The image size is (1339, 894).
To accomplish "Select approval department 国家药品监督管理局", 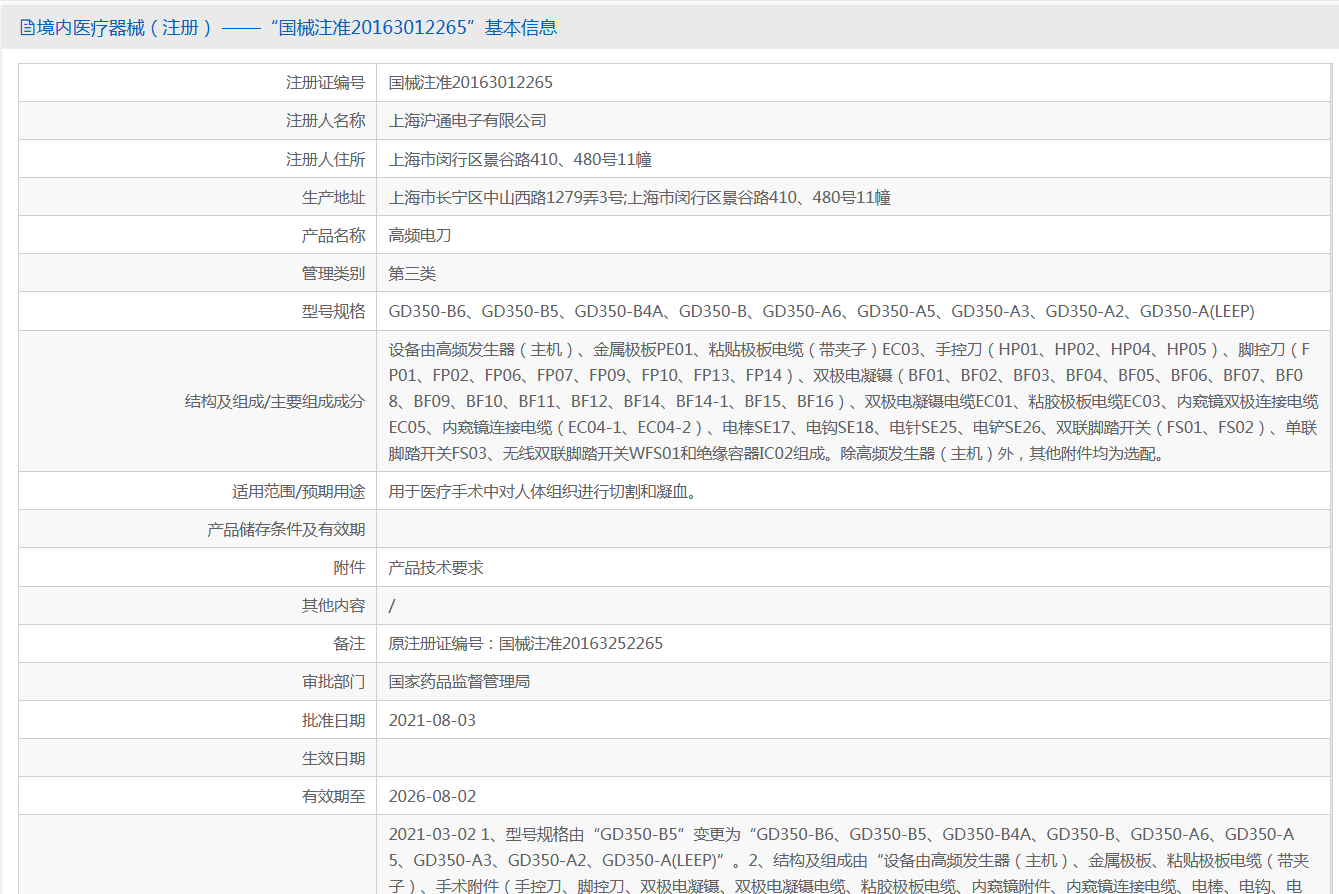I will click(459, 681).
